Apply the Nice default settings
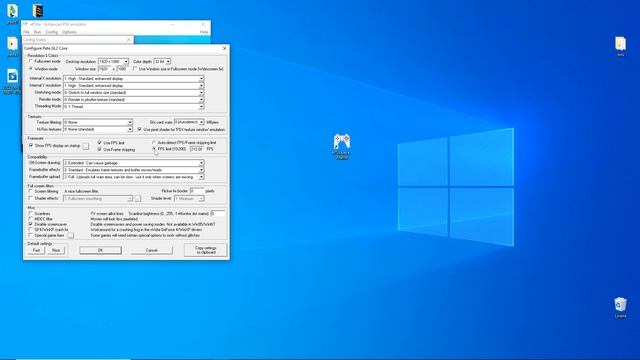640x360 pixels. tap(56, 250)
